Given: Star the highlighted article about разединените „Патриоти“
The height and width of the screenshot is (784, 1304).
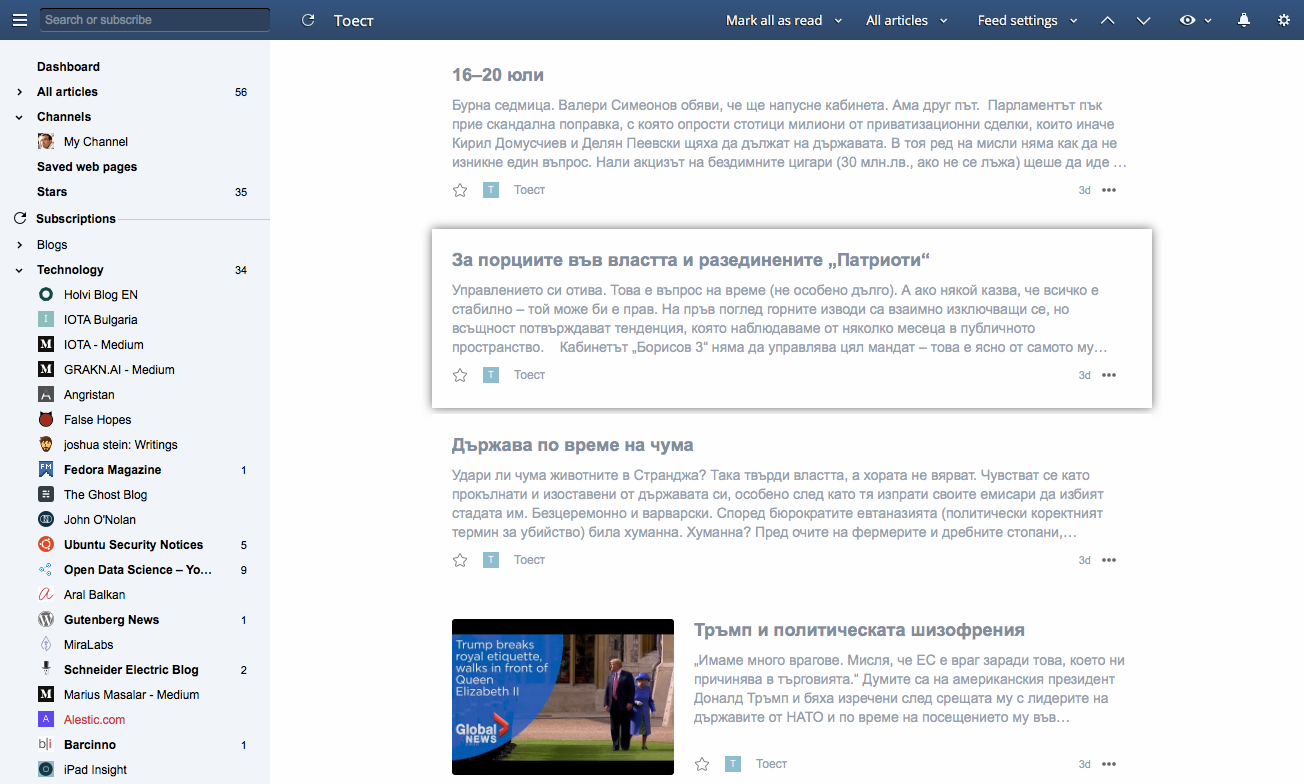Looking at the screenshot, I should 460,375.
